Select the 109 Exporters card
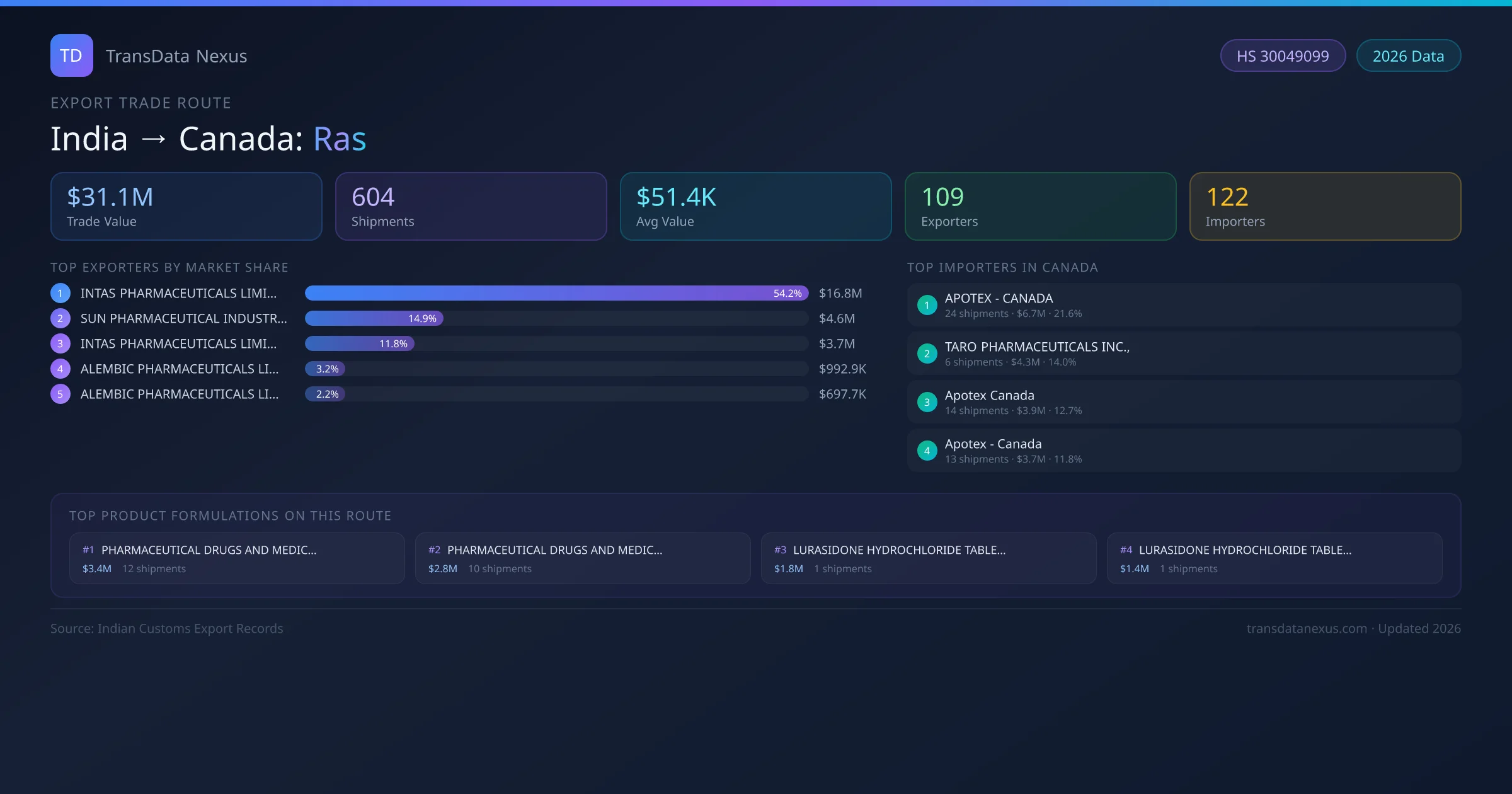The width and height of the screenshot is (1512, 794). point(1040,207)
